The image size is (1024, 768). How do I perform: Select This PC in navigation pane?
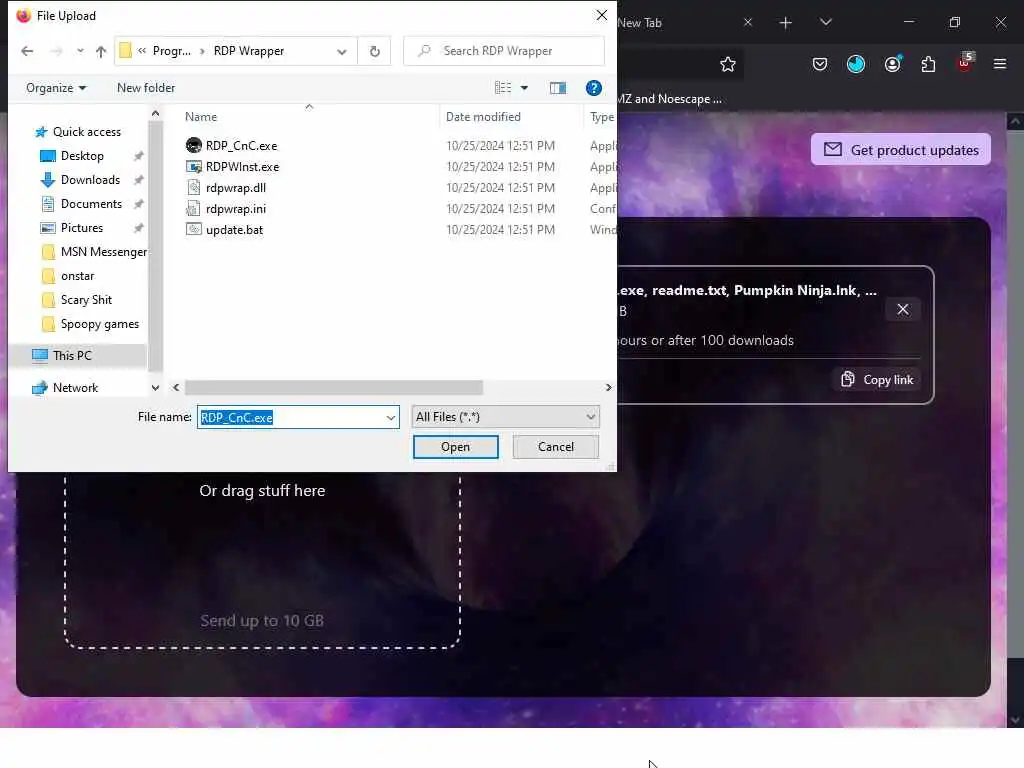[72, 355]
